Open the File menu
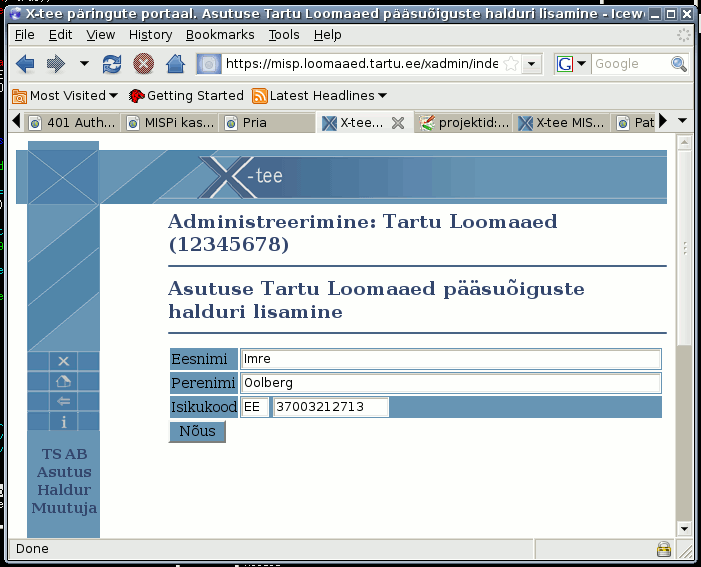Viewport: 701px width, 567px height. 25,35
